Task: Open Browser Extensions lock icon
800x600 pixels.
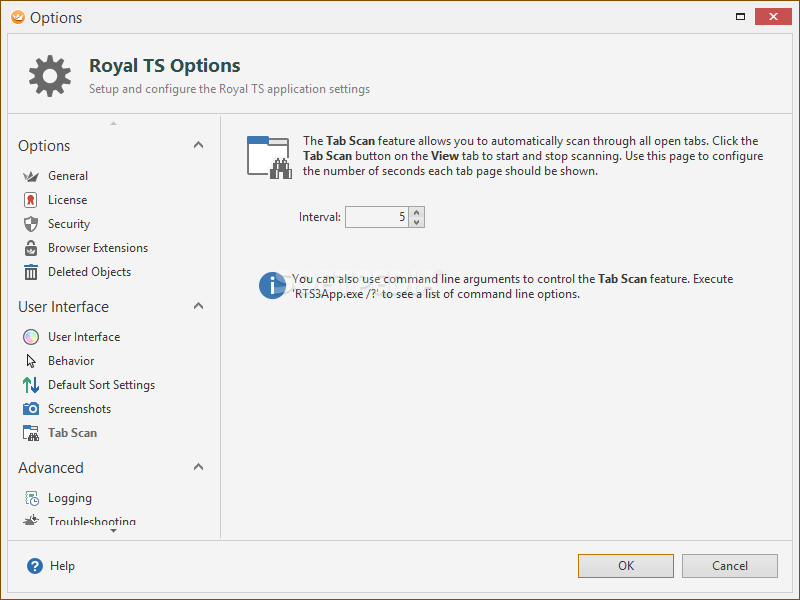Action: tap(31, 248)
